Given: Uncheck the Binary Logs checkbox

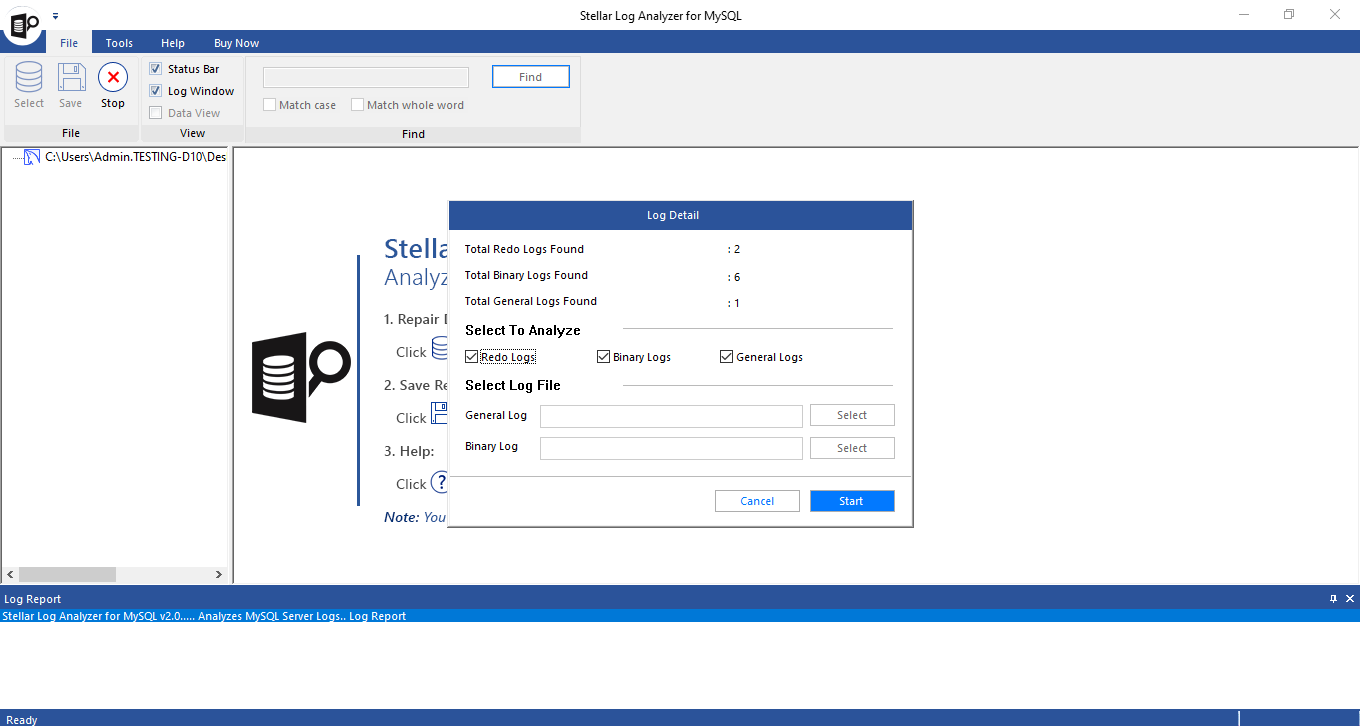Looking at the screenshot, I should click(603, 357).
